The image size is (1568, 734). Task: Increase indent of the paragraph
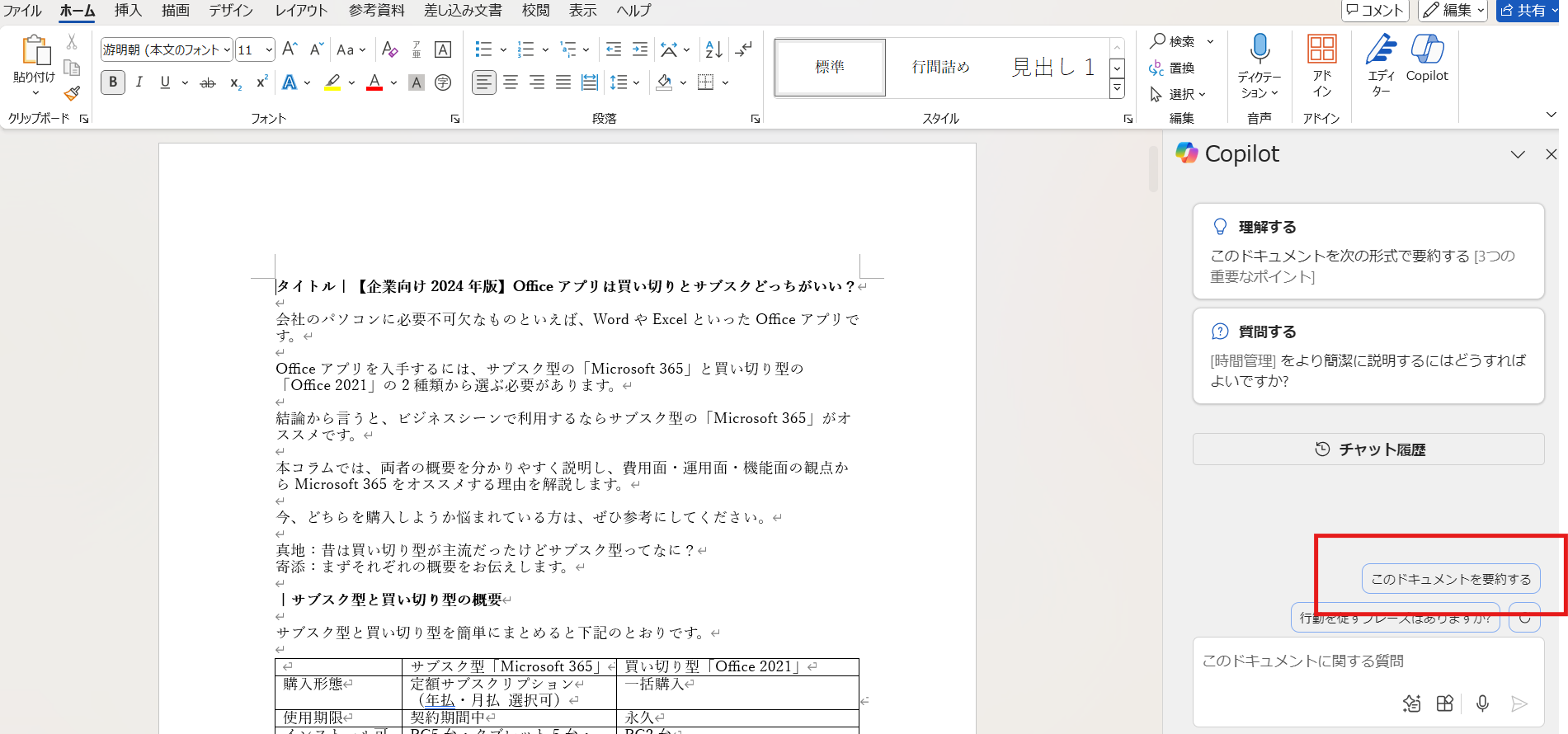coord(640,49)
